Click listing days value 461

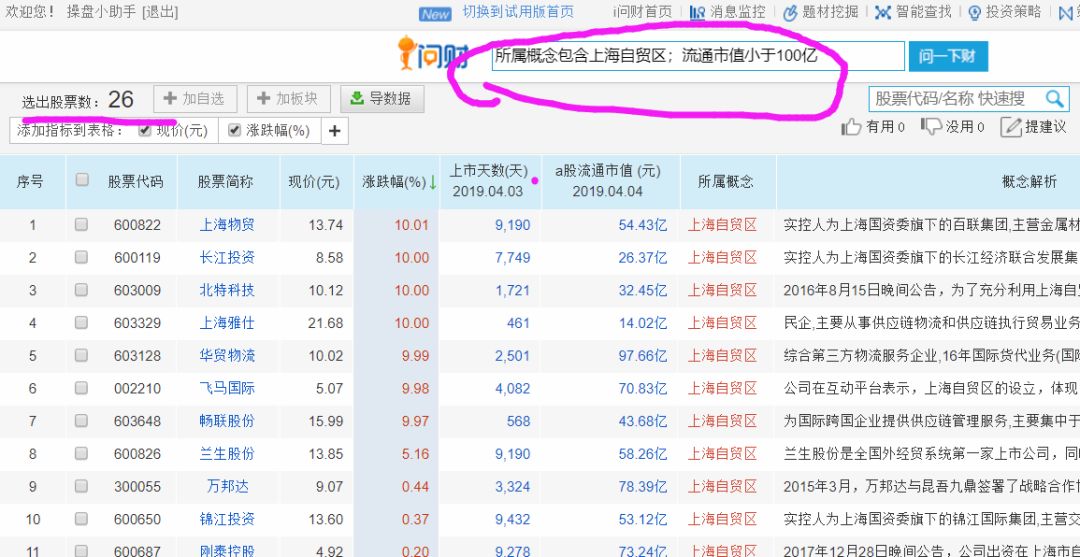518,323
